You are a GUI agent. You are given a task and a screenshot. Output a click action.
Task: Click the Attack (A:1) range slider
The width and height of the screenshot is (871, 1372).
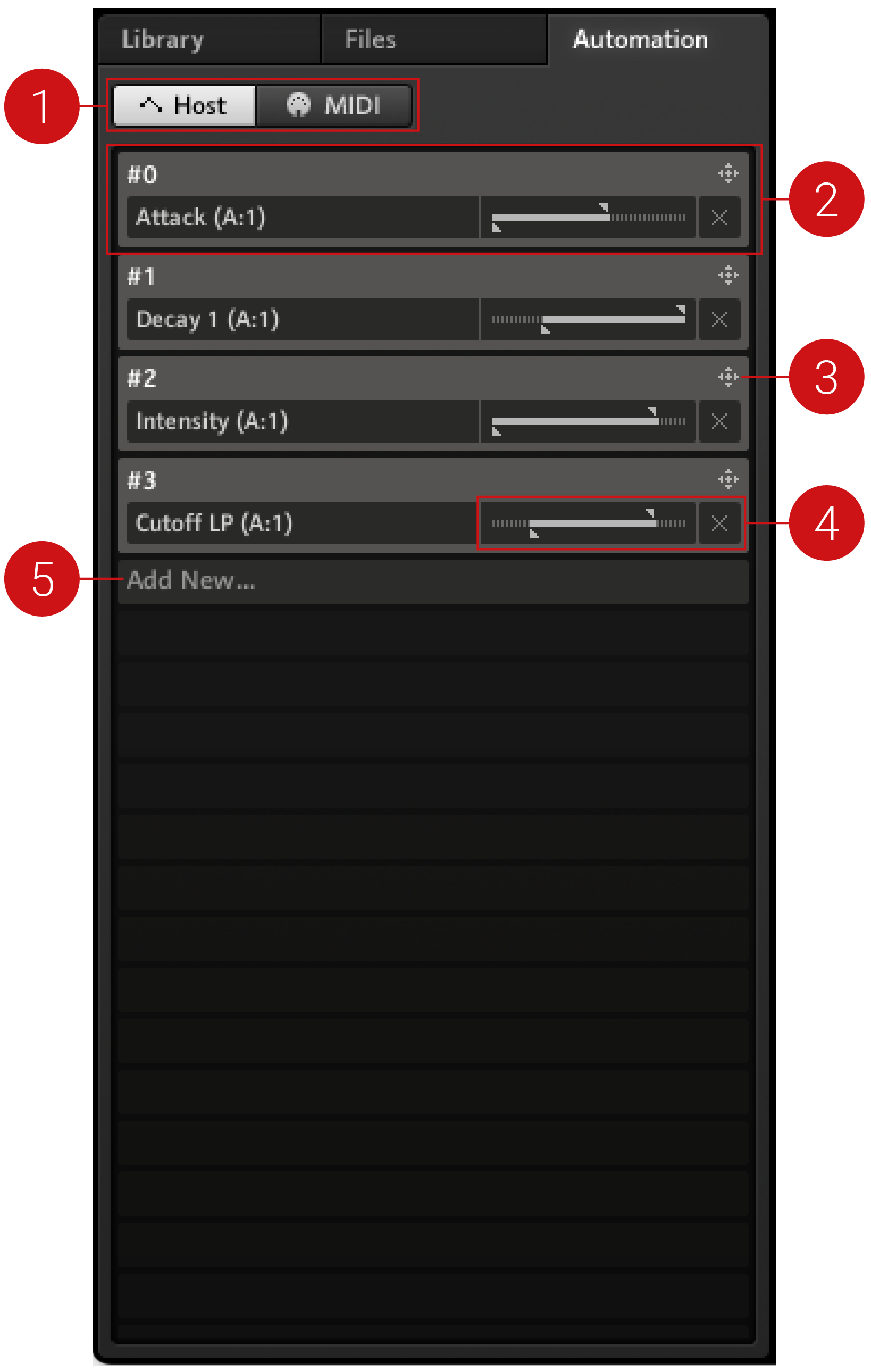pos(589,217)
